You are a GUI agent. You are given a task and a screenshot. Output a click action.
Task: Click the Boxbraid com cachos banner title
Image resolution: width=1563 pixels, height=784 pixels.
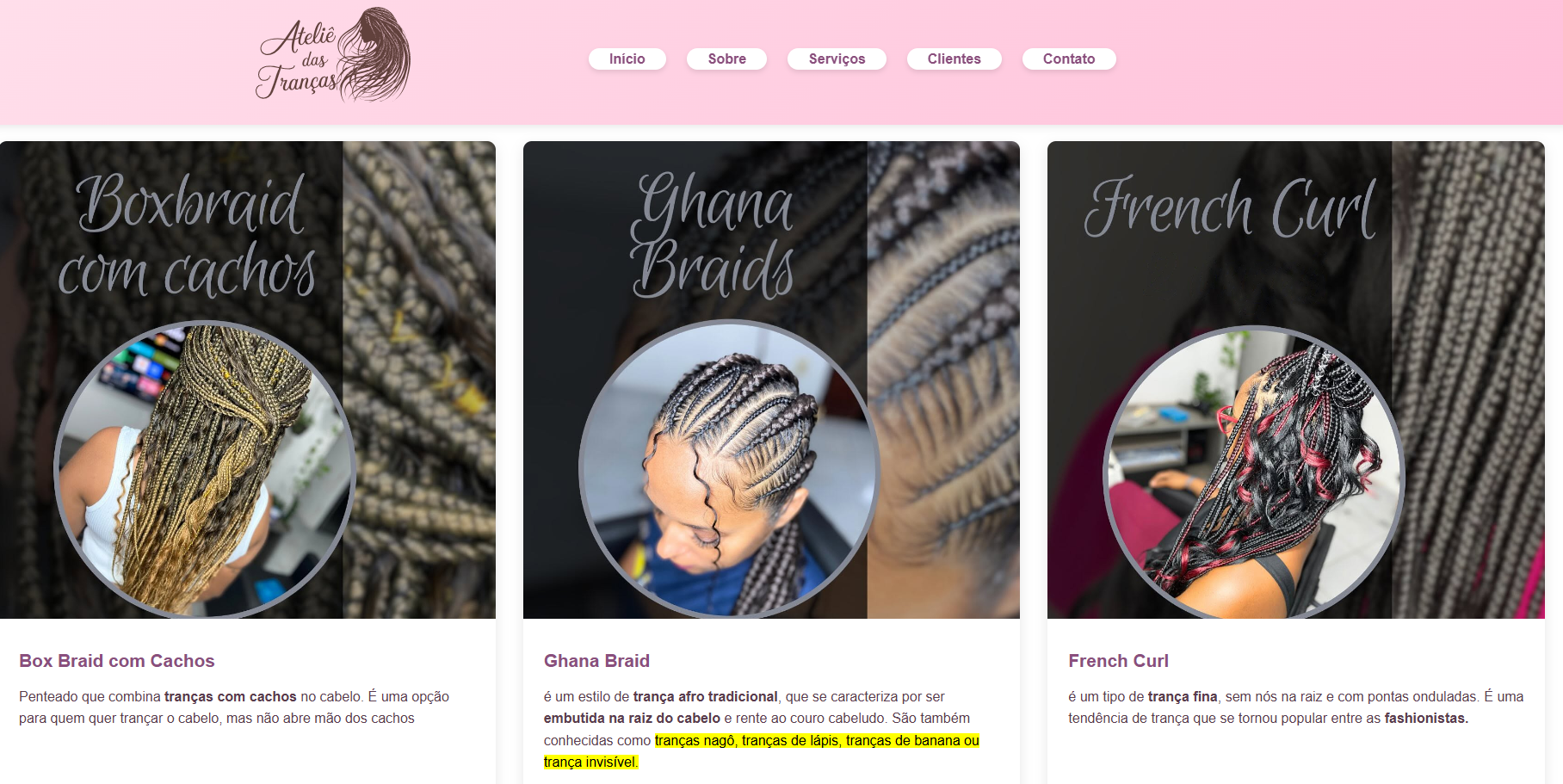coord(188,234)
